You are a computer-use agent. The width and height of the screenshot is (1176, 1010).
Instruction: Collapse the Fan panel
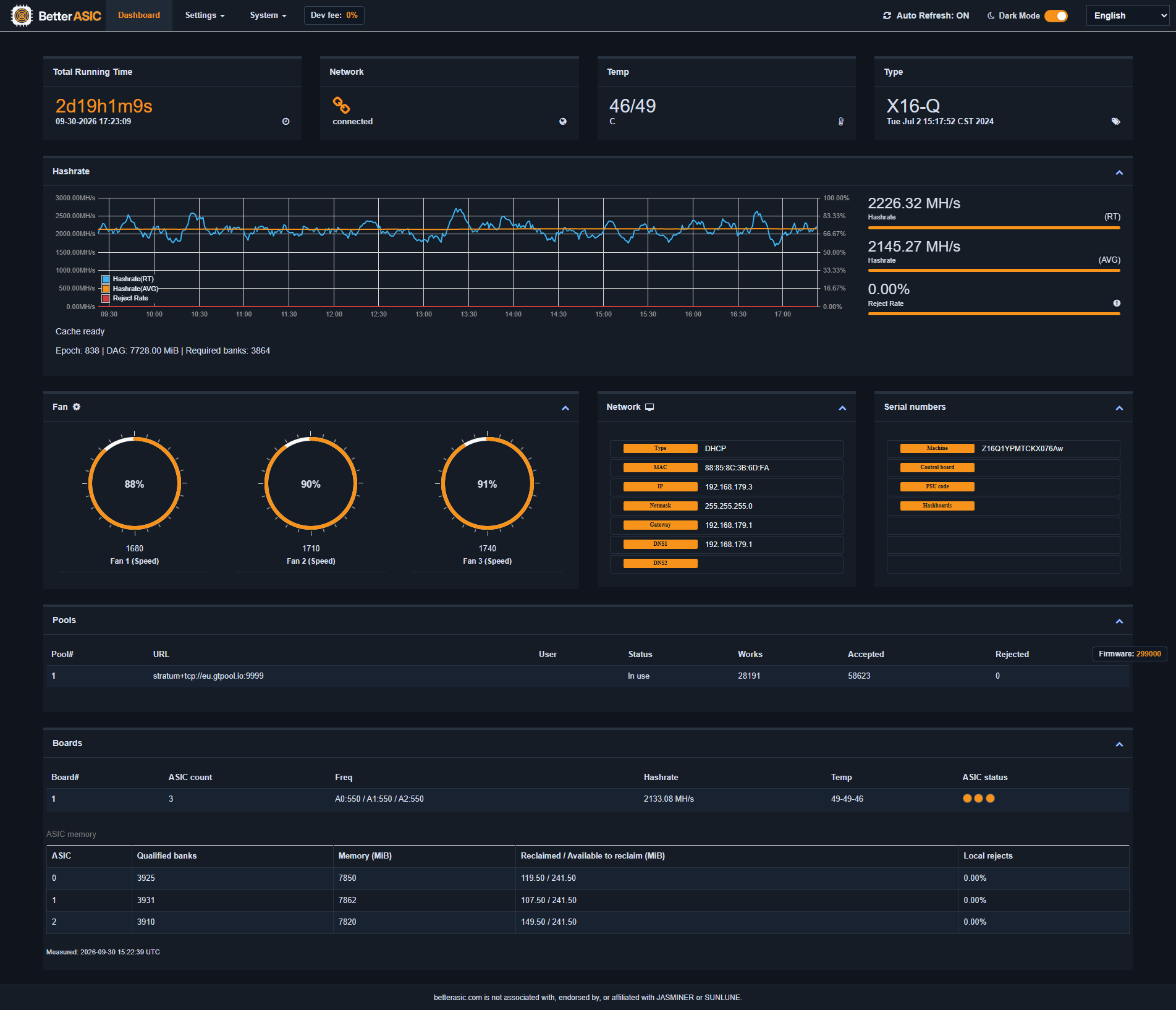click(565, 408)
